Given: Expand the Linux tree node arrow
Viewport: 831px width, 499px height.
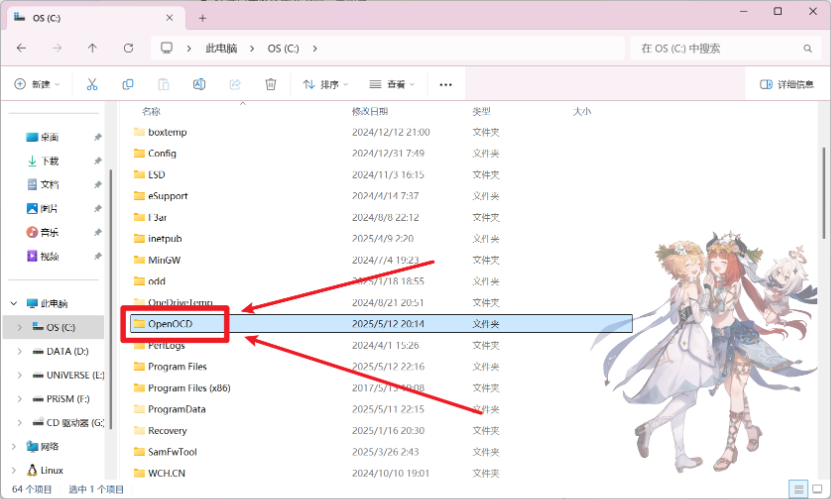Looking at the screenshot, I should click(14, 470).
